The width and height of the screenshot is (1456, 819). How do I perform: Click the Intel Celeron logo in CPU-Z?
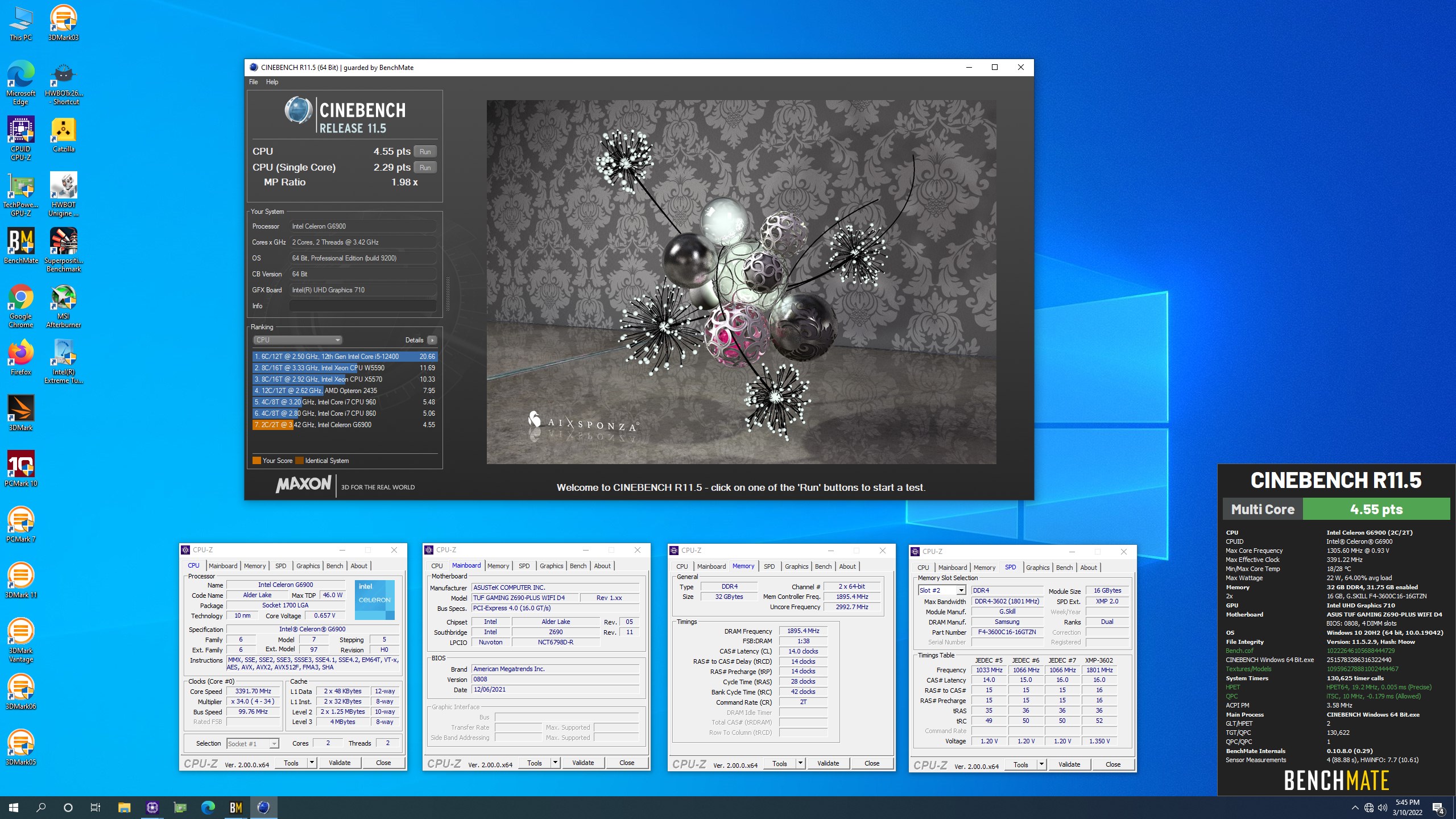[374, 599]
